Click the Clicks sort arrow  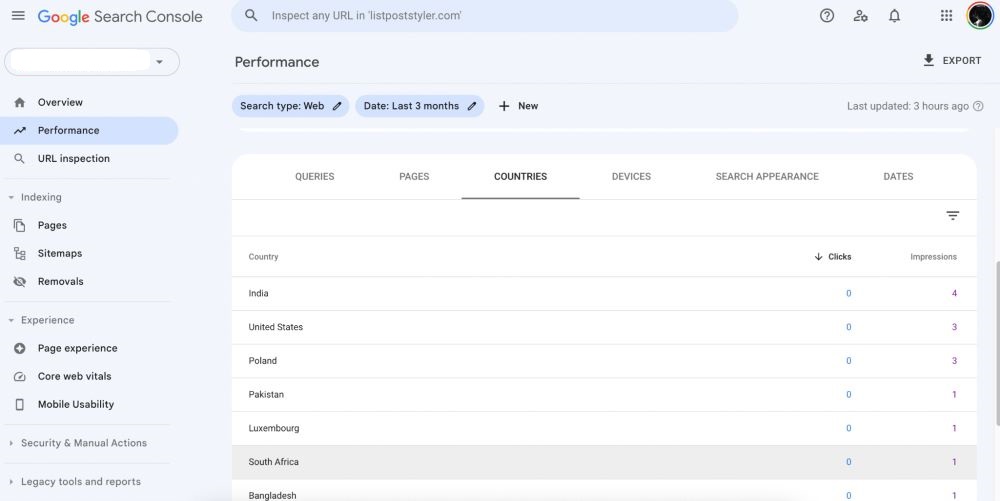818,256
